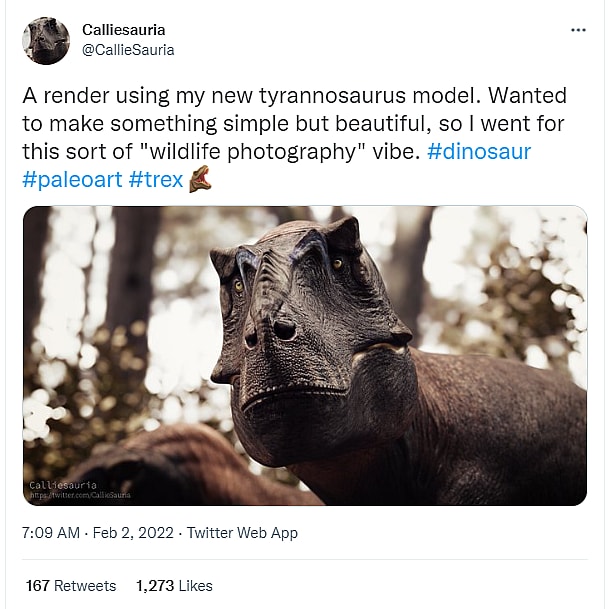Open the #dinosaur hashtag
This screenshot has height=609, width=612.
tap(479, 152)
